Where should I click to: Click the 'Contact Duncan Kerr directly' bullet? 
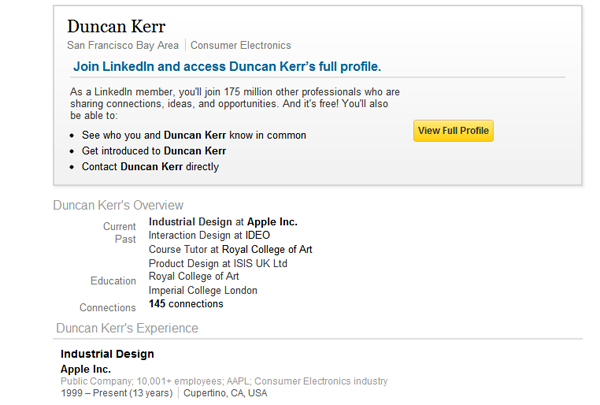coord(150,167)
